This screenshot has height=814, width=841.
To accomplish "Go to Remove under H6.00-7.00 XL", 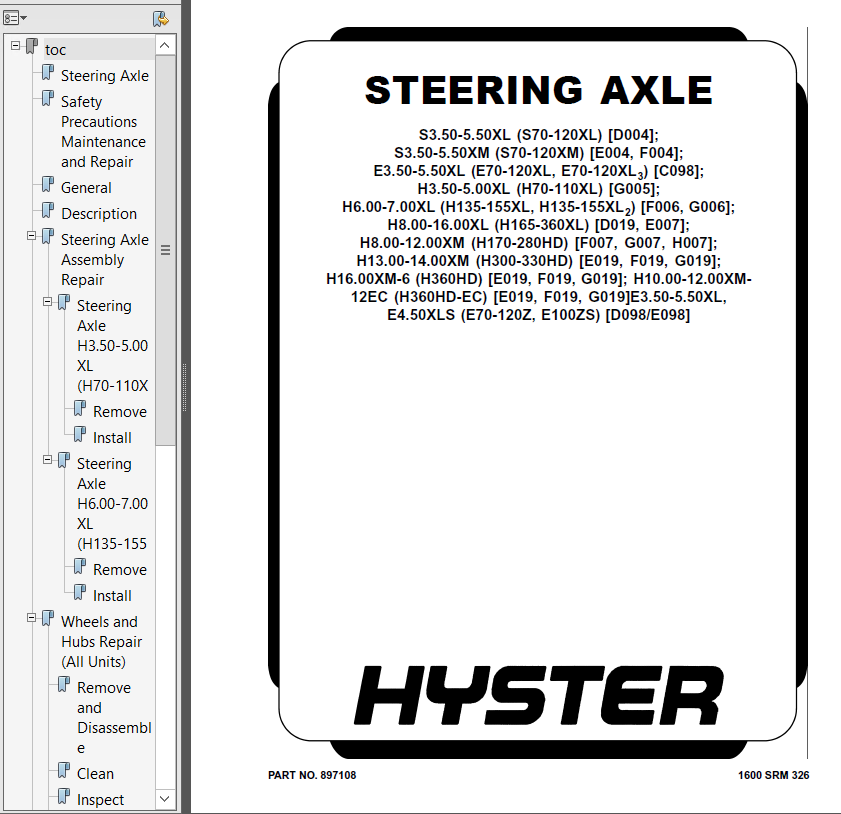I will (120, 569).
